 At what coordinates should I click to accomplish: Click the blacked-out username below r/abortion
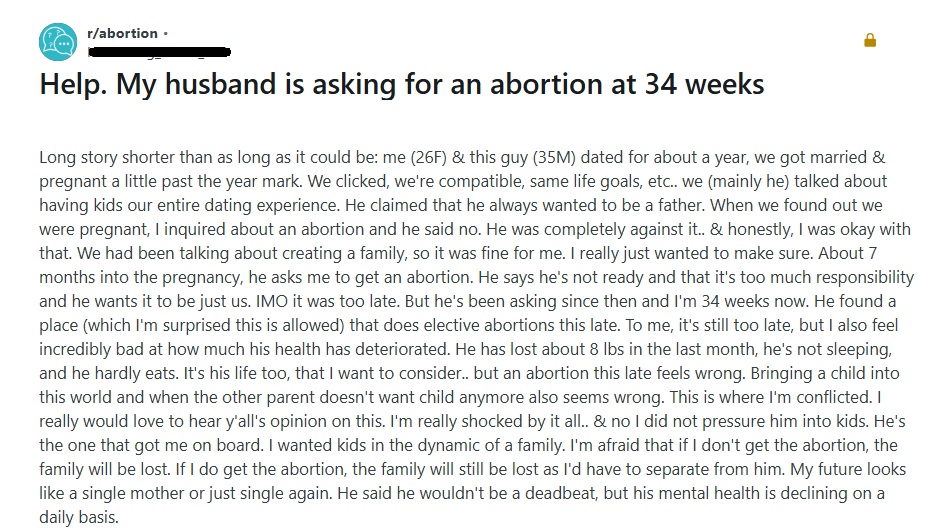(159, 52)
